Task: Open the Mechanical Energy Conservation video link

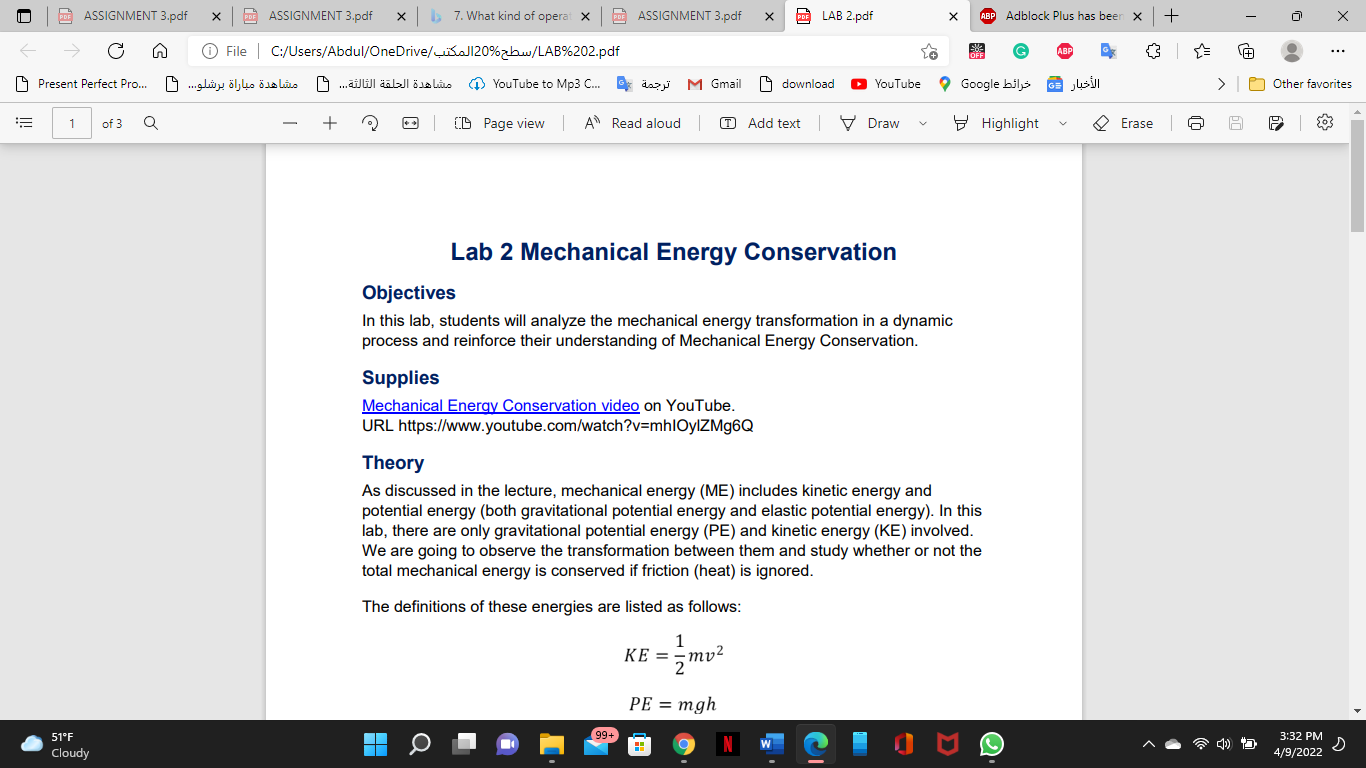Action: click(x=498, y=405)
